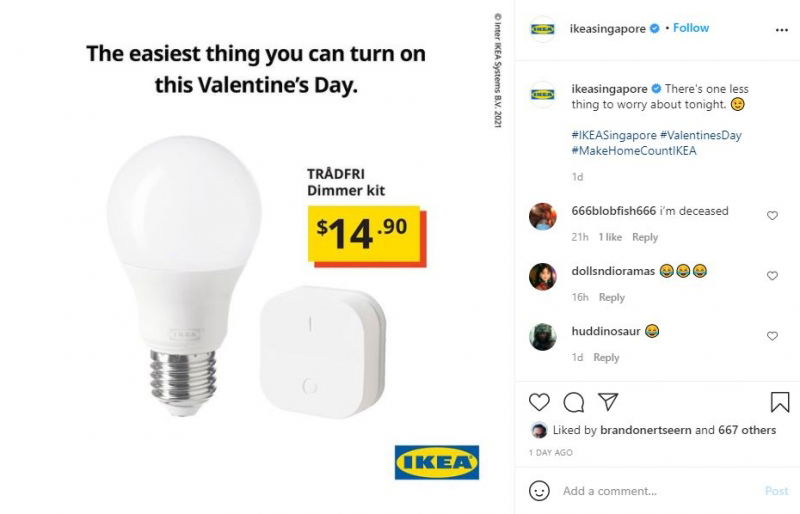Image resolution: width=800 pixels, height=514 pixels.
Task: Like dollsndioramas' comment heart
Action: (x=772, y=276)
